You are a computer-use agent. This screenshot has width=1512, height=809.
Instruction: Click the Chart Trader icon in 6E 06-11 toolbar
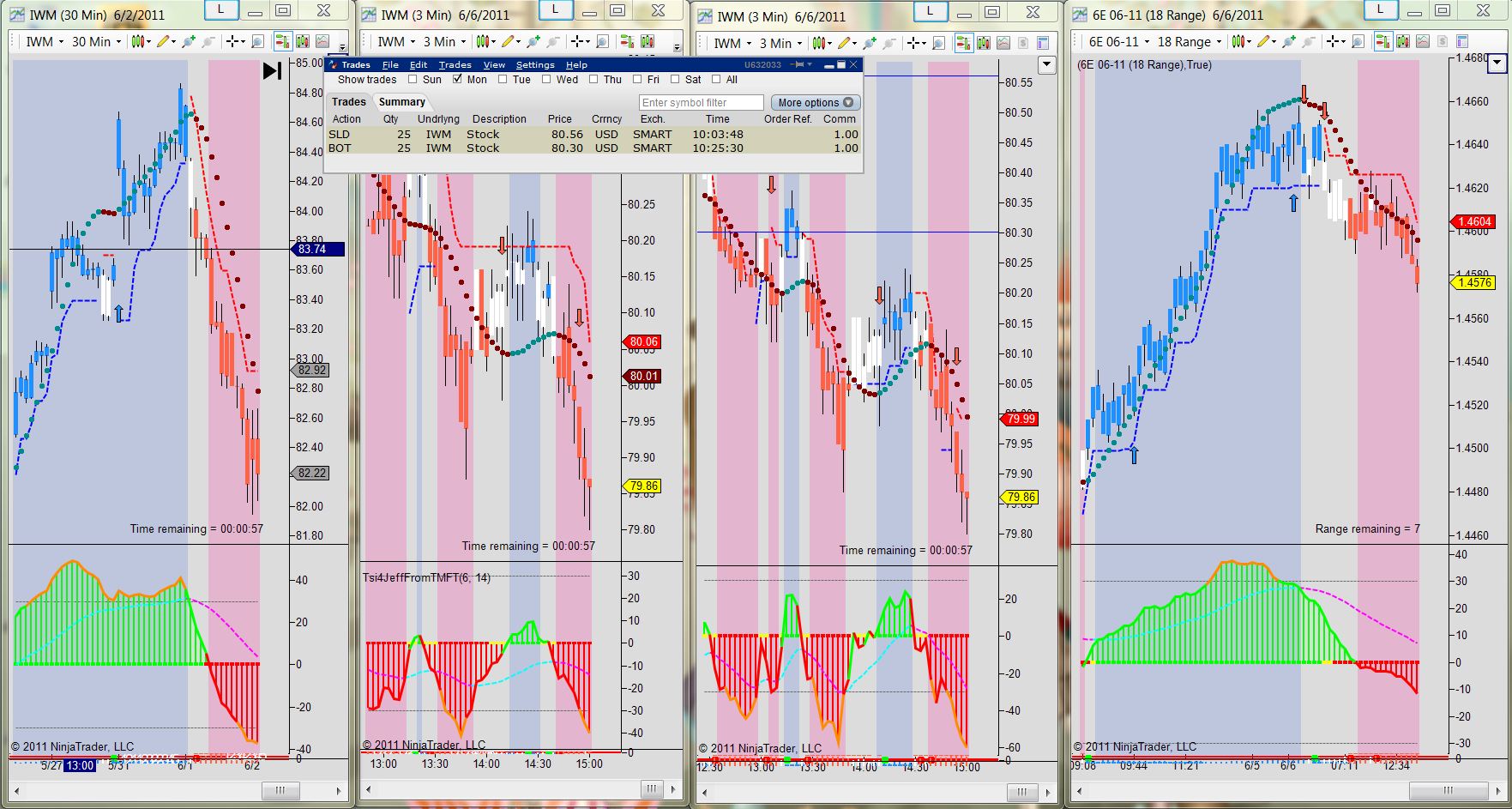point(1383,41)
